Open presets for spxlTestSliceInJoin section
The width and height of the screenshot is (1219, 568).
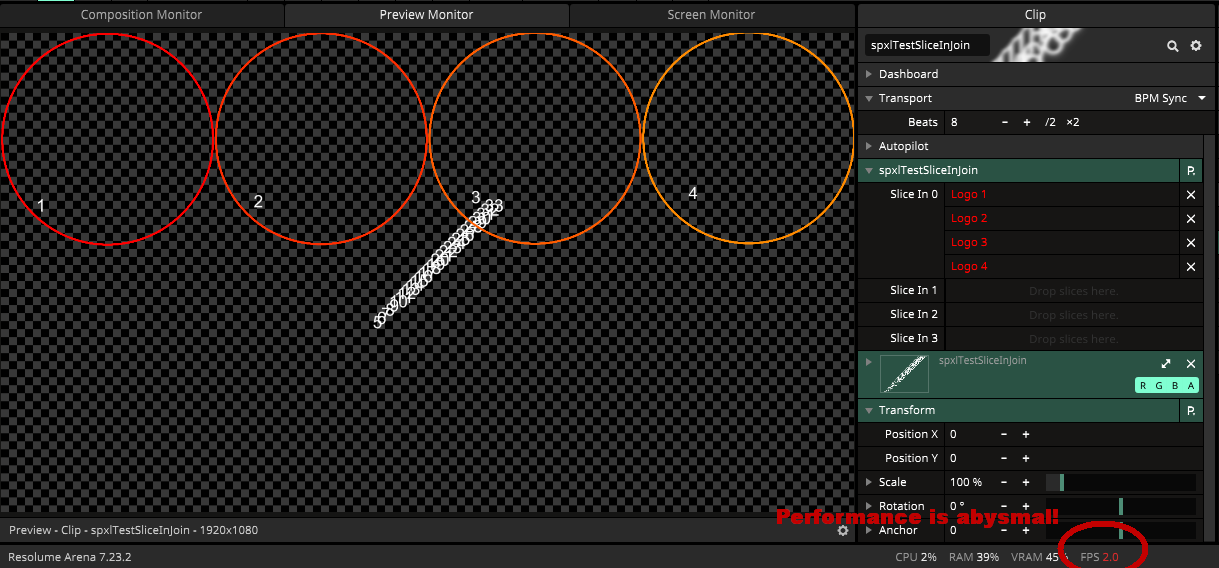coord(1190,171)
